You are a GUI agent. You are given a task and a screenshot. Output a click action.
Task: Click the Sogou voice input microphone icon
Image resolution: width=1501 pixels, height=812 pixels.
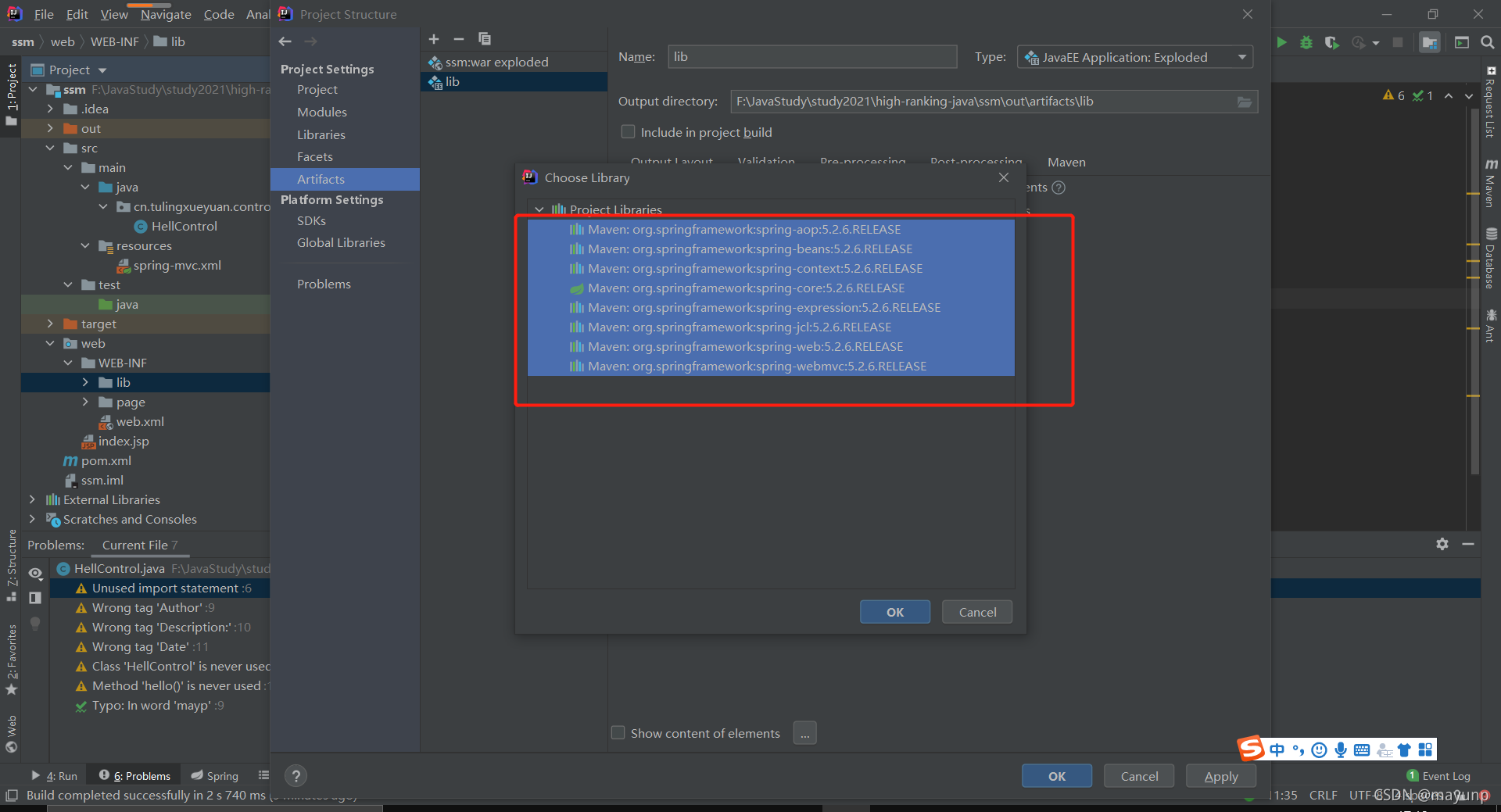click(1341, 750)
